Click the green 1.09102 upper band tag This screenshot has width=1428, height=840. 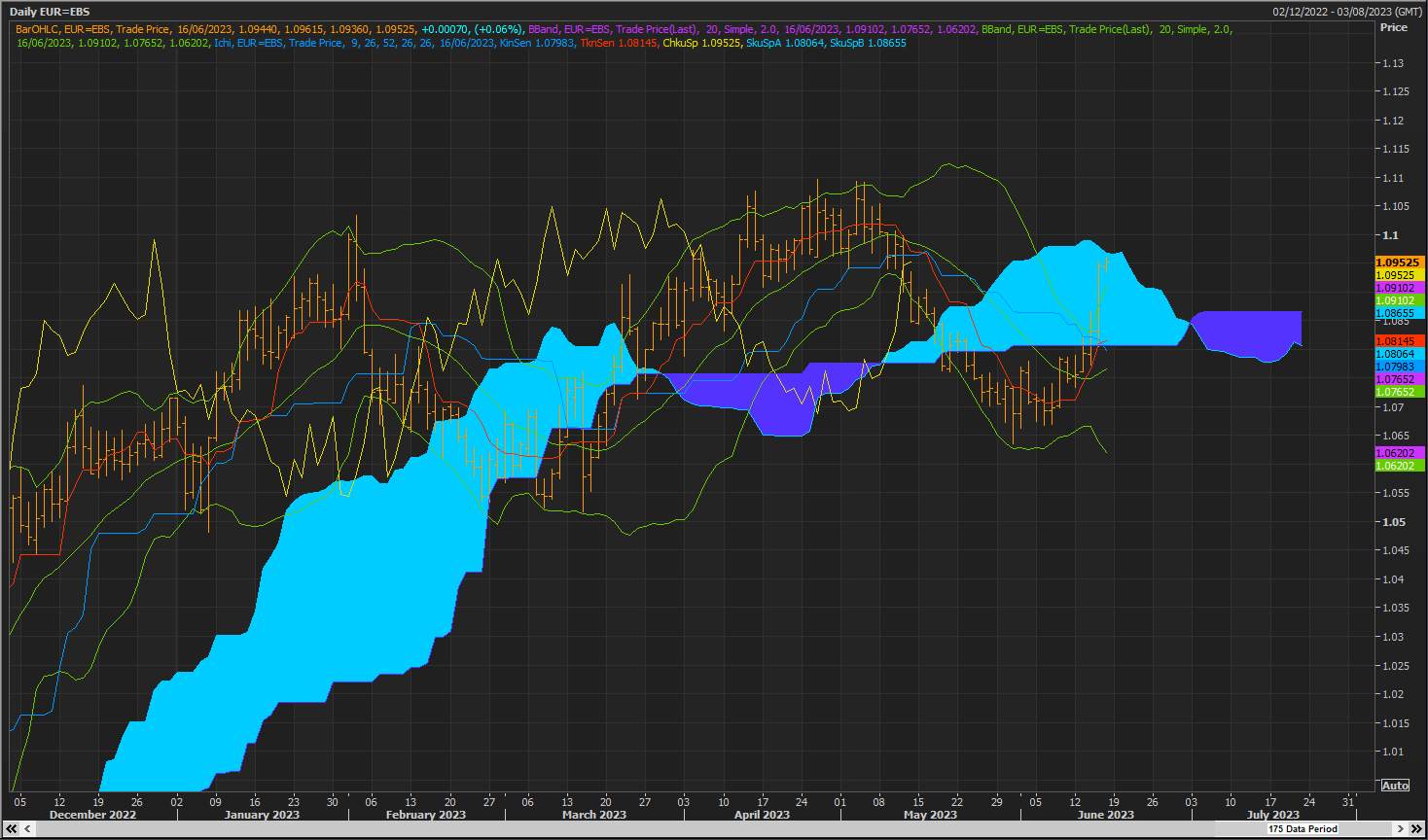point(1399,300)
